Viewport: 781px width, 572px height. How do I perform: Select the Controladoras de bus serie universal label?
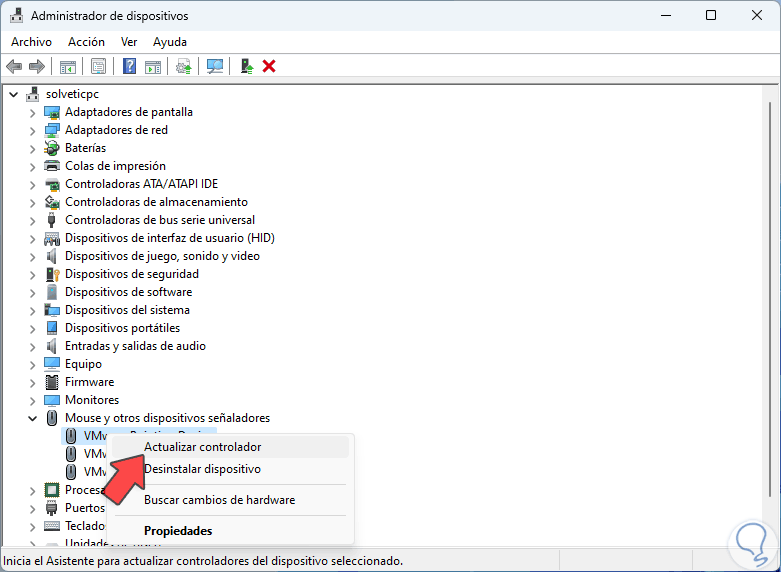pos(160,220)
